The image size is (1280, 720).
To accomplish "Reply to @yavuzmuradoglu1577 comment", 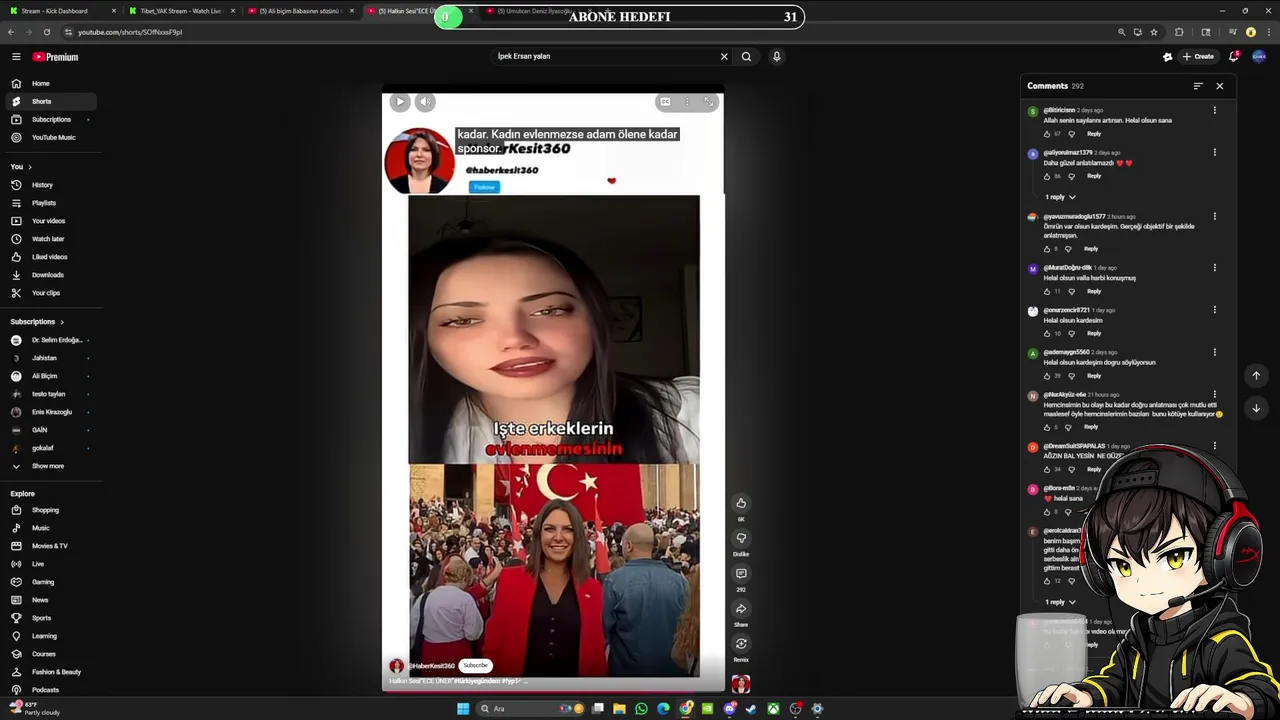I will pyautogui.click(x=1091, y=249).
